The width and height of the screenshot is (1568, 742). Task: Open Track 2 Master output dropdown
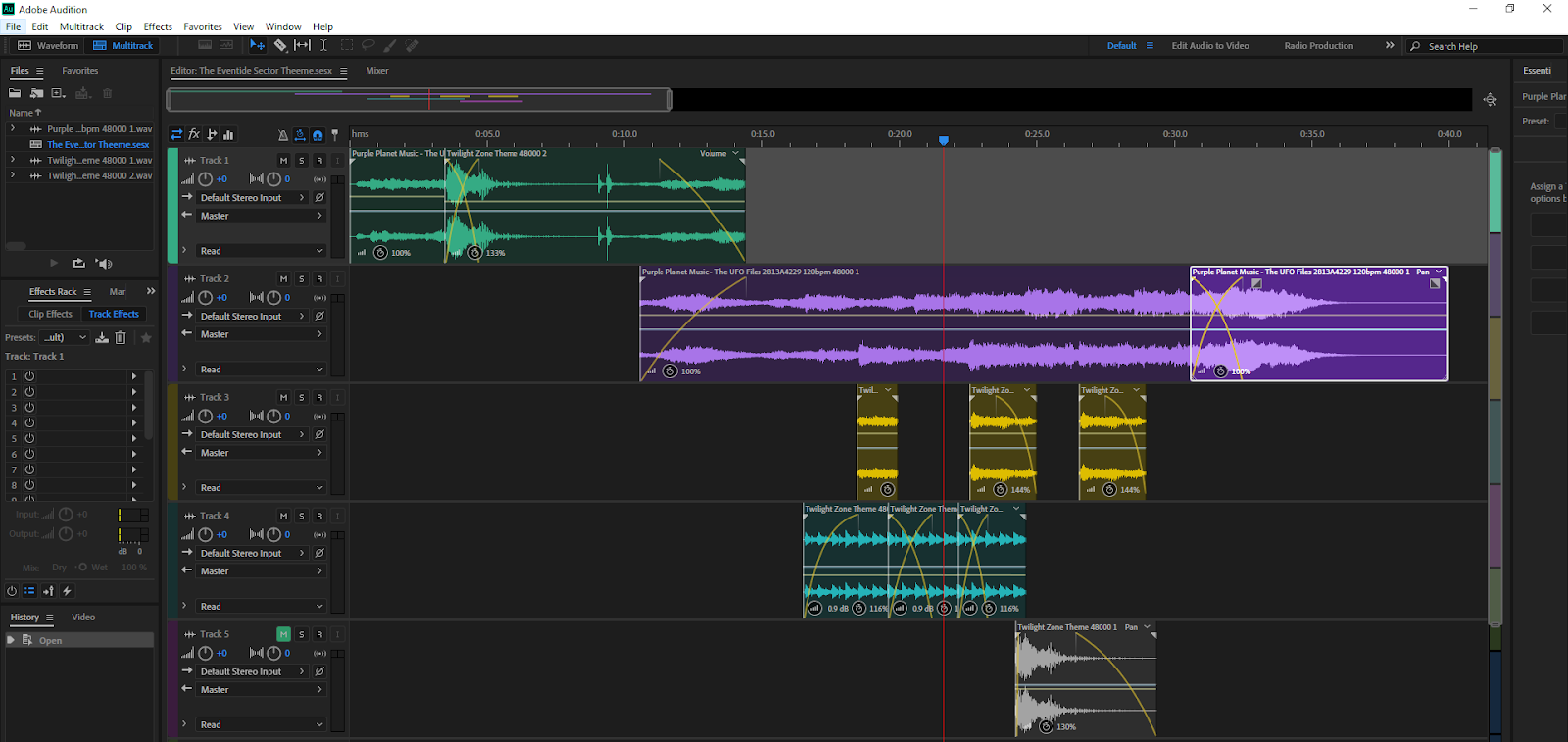261,334
